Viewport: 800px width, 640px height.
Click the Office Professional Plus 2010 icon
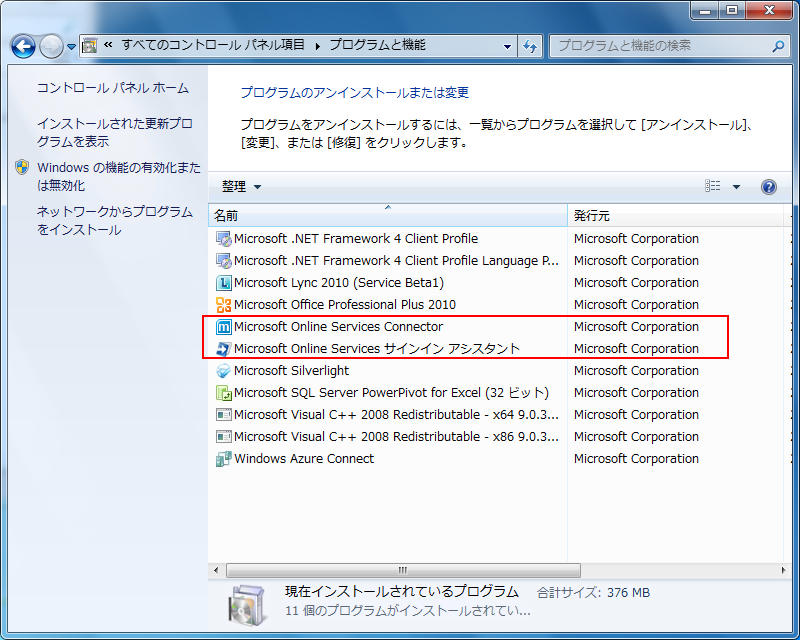click(223, 305)
